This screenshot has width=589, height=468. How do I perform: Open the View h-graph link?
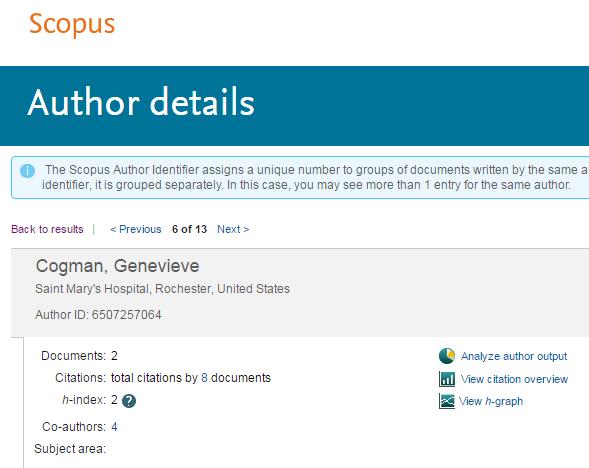491,401
